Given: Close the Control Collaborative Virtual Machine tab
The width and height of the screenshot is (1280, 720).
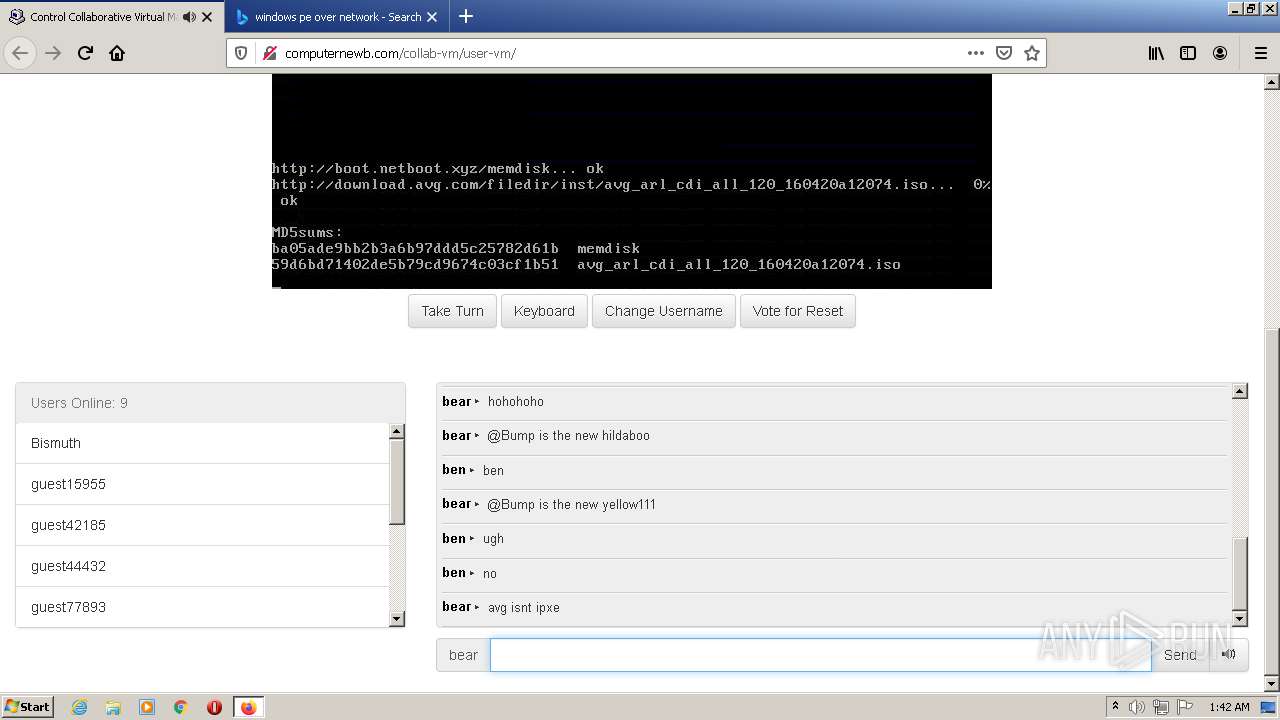Looking at the screenshot, I should [207, 17].
